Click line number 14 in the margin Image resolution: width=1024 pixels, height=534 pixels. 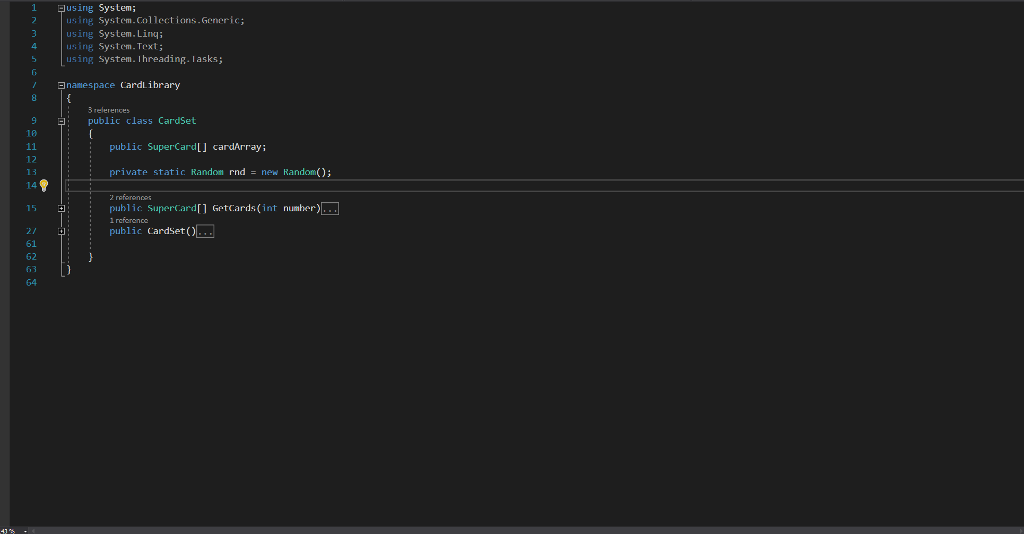point(31,185)
